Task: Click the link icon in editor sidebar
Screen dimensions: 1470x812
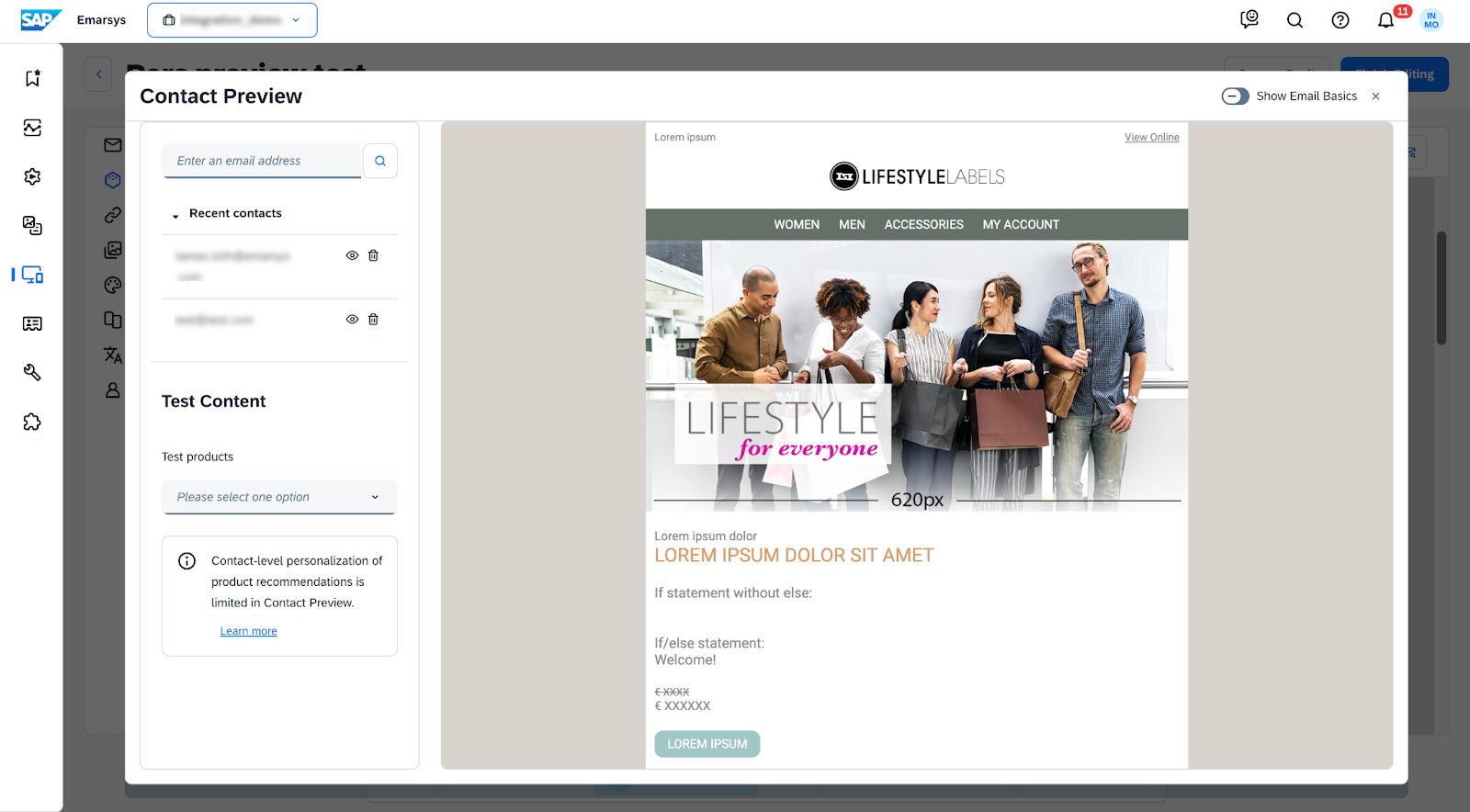Action: tap(113, 215)
